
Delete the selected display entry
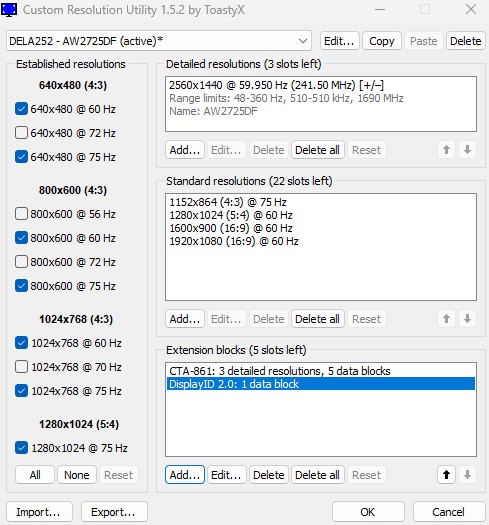tap(466, 41)
